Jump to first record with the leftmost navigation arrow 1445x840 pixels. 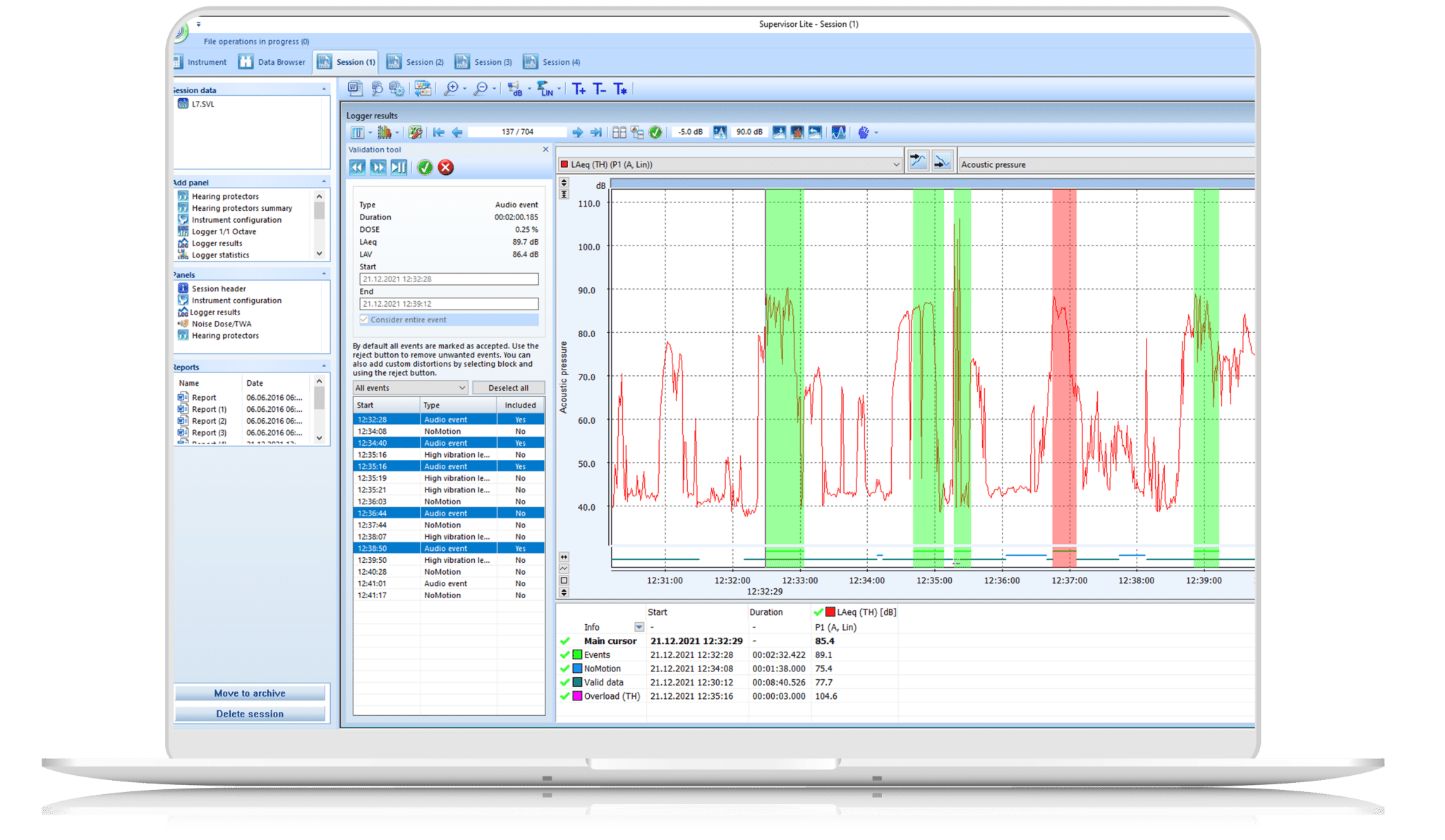point(439,132)
